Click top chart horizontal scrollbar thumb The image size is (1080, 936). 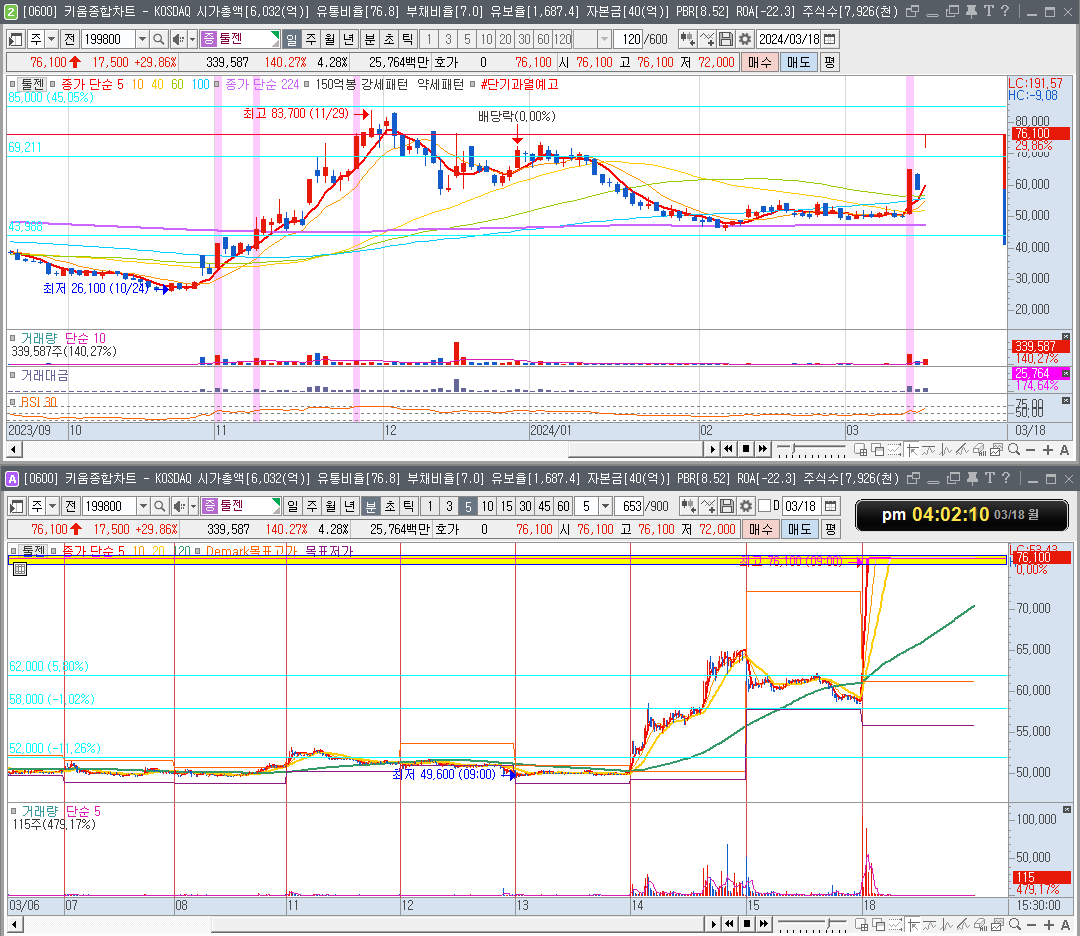(x=636, y=450)
